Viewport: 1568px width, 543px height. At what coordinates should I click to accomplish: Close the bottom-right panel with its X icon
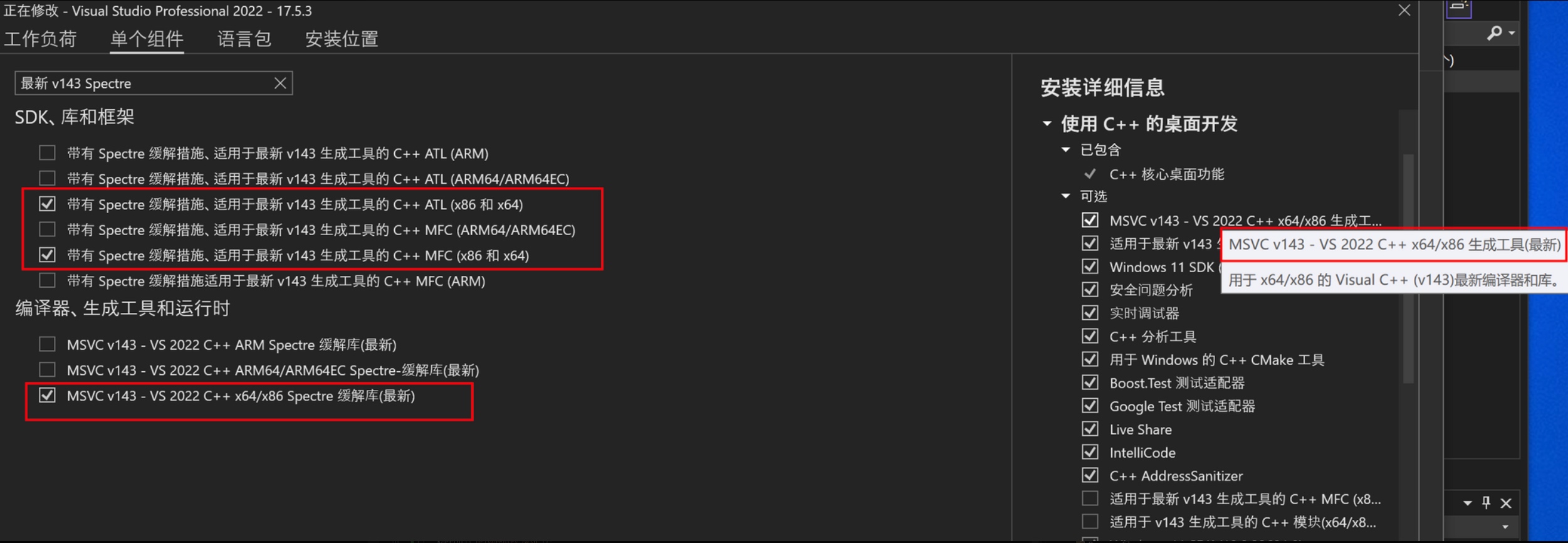click(x=1507, y=503)
